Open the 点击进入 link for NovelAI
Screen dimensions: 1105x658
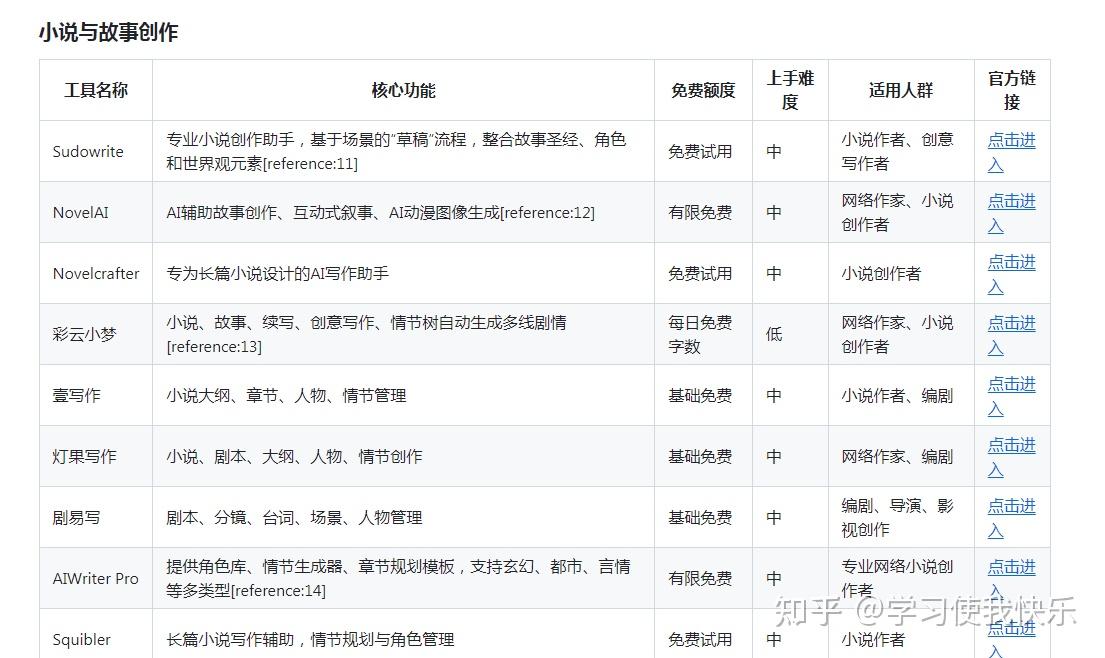coord(1011,213)
